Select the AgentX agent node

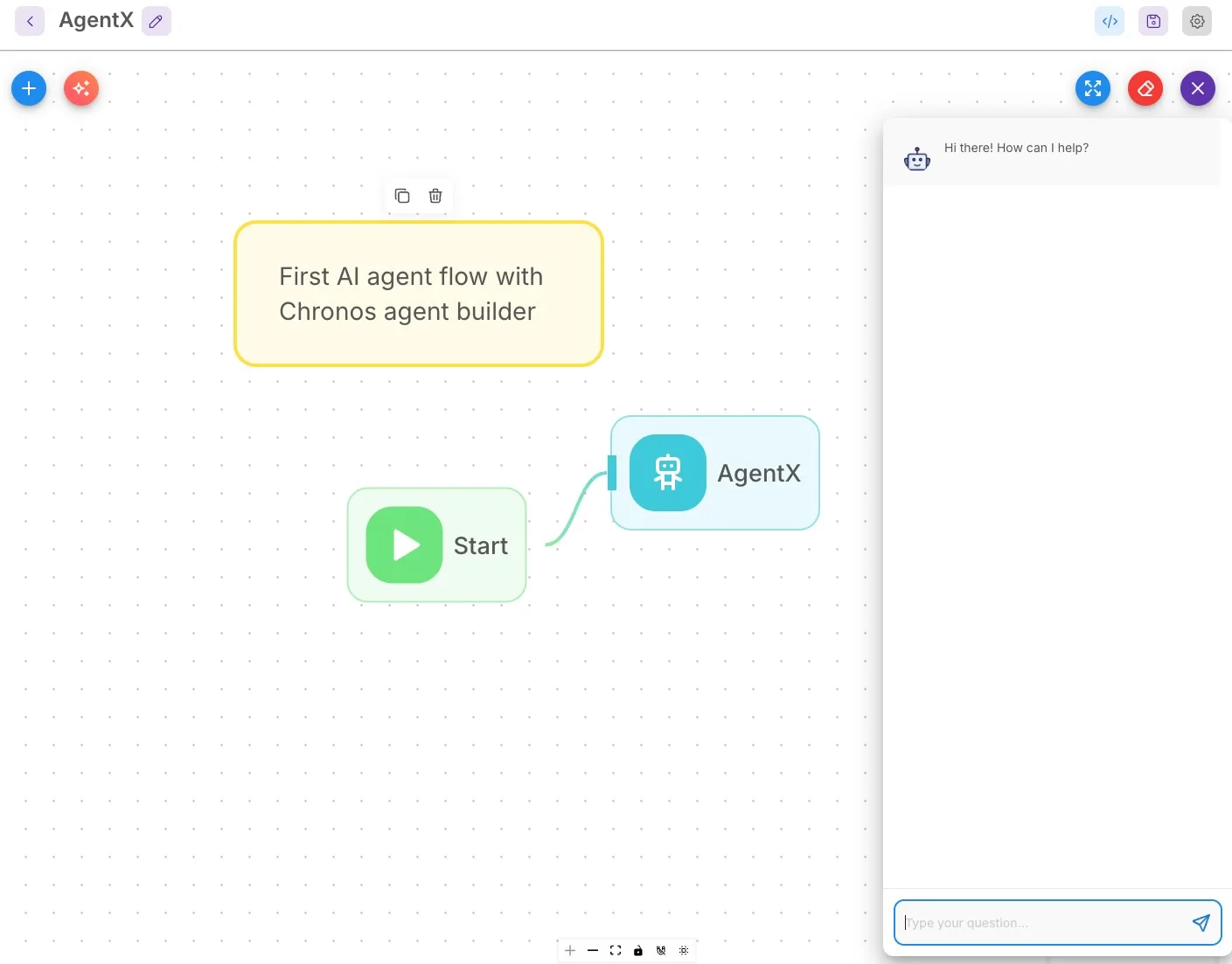click(x=715, y=473)
